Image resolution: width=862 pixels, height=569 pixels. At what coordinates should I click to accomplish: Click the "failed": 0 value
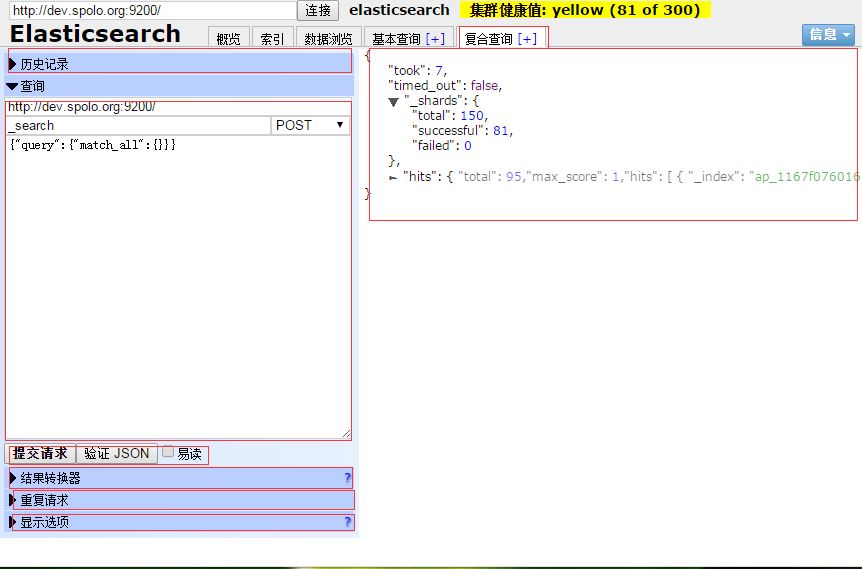point(468,146)
